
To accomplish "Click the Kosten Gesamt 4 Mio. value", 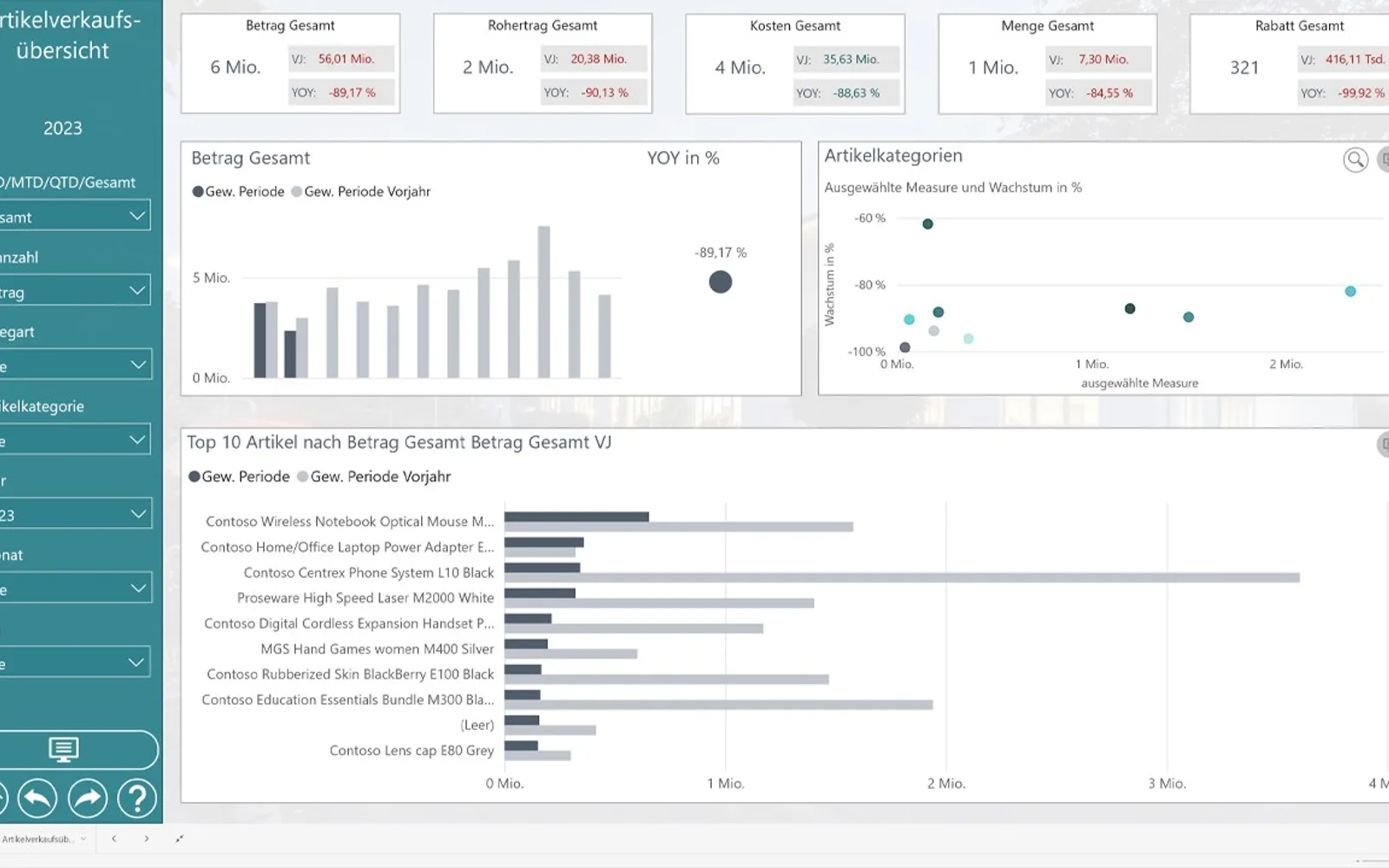I will pos(741,68).
